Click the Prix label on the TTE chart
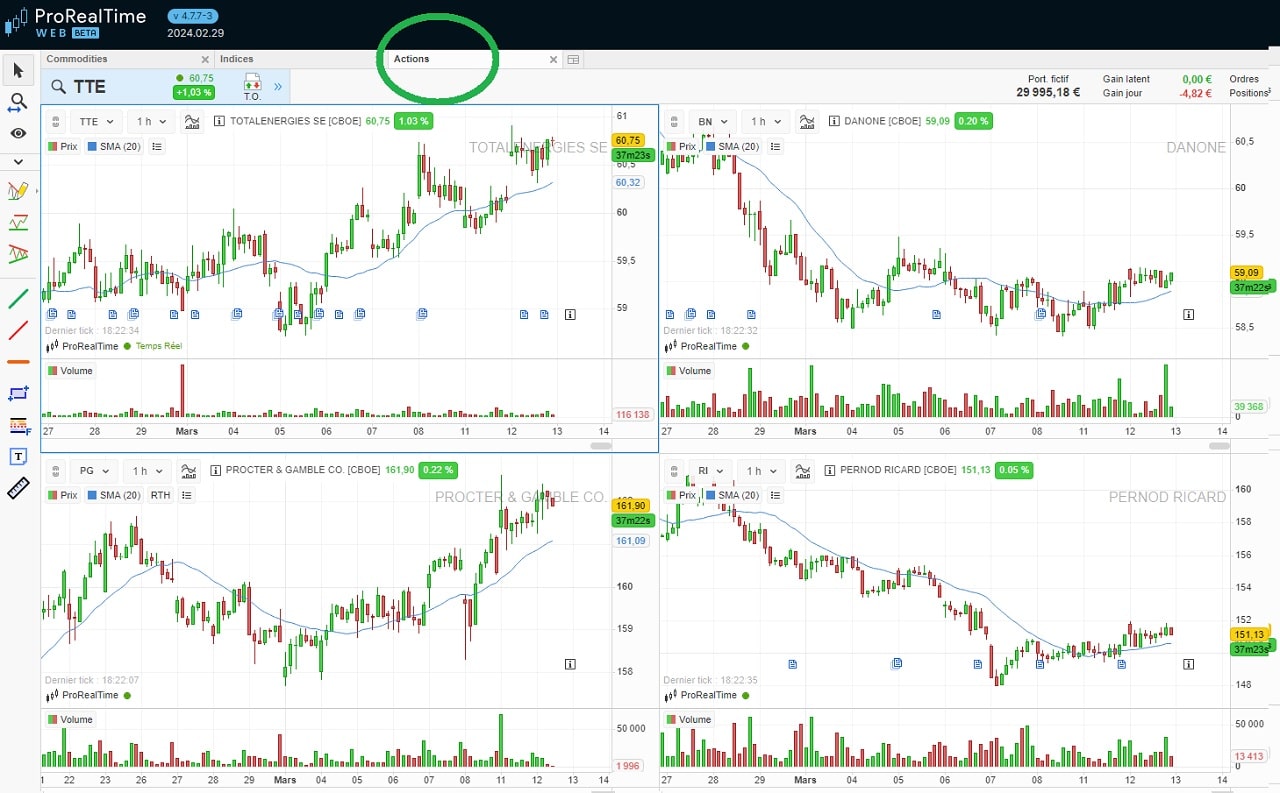 pyautogui.click(x=62, y=146)
